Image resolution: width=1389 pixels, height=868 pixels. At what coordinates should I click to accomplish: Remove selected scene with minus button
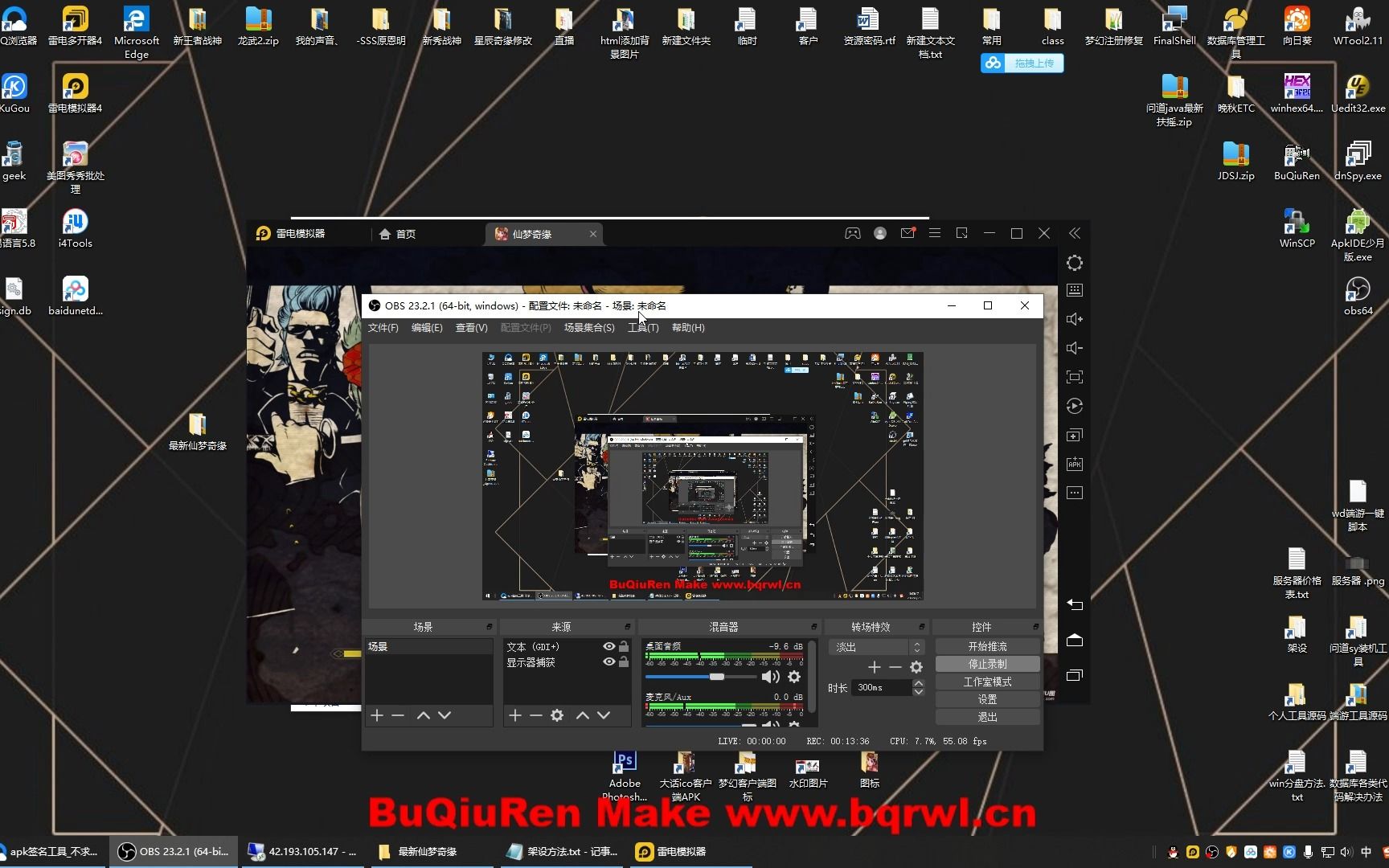coord(398,715)
